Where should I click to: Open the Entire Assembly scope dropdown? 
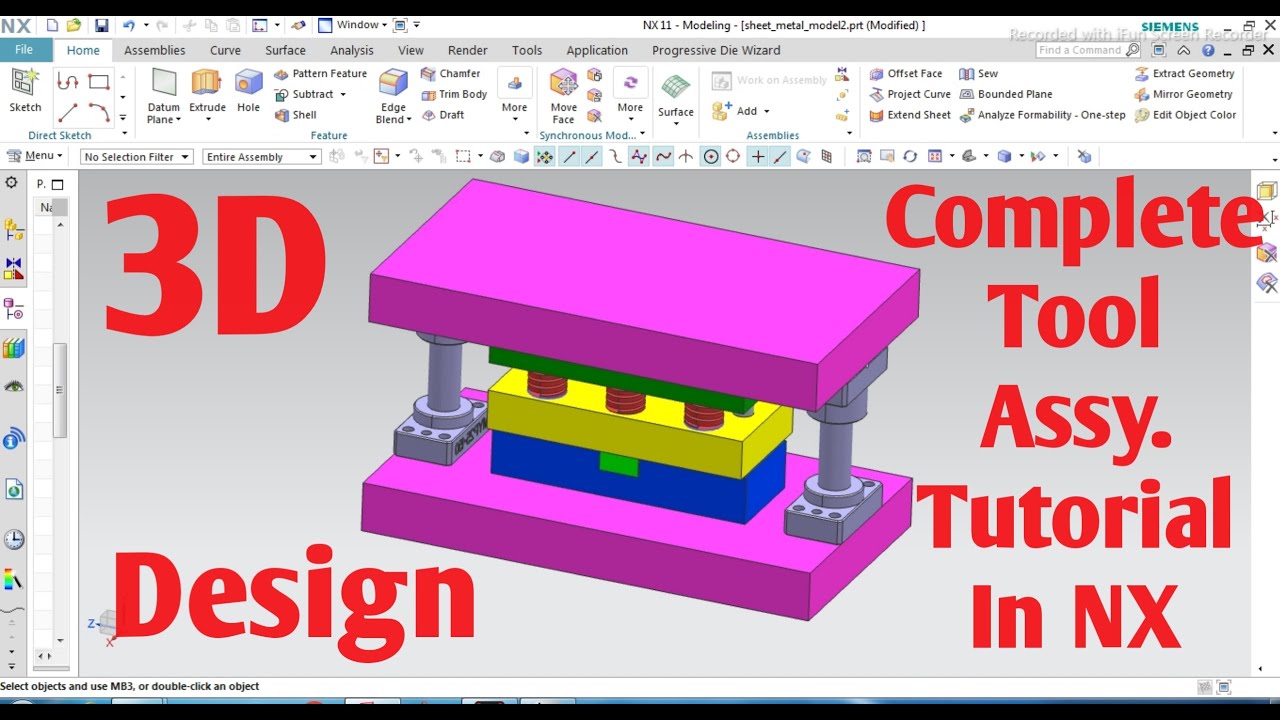click(x=262, y=157)
